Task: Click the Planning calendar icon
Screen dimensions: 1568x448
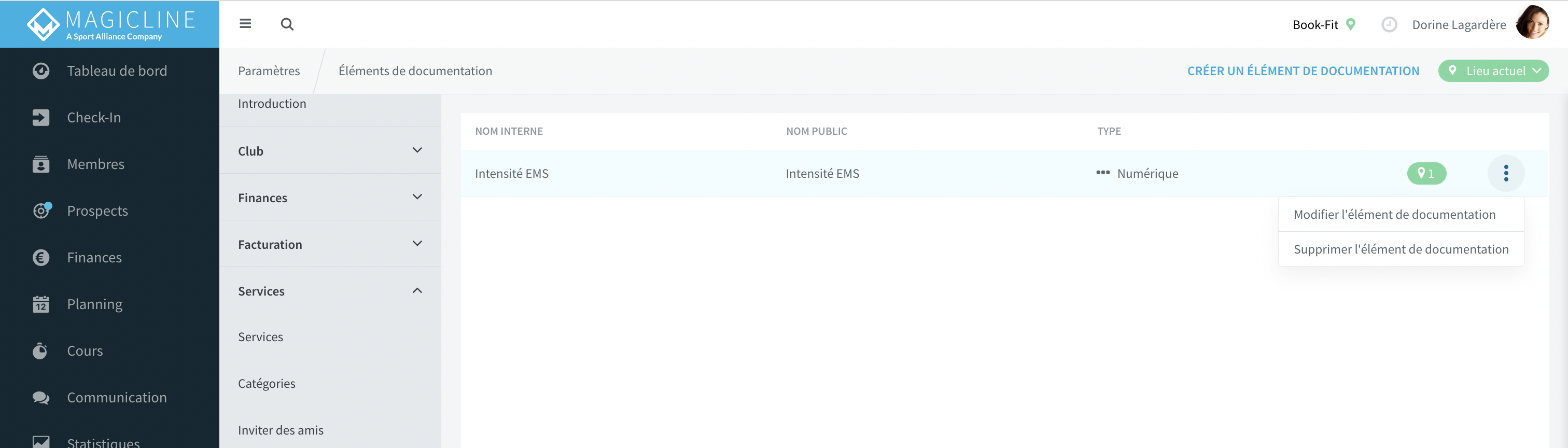Action: coord(41,304)
